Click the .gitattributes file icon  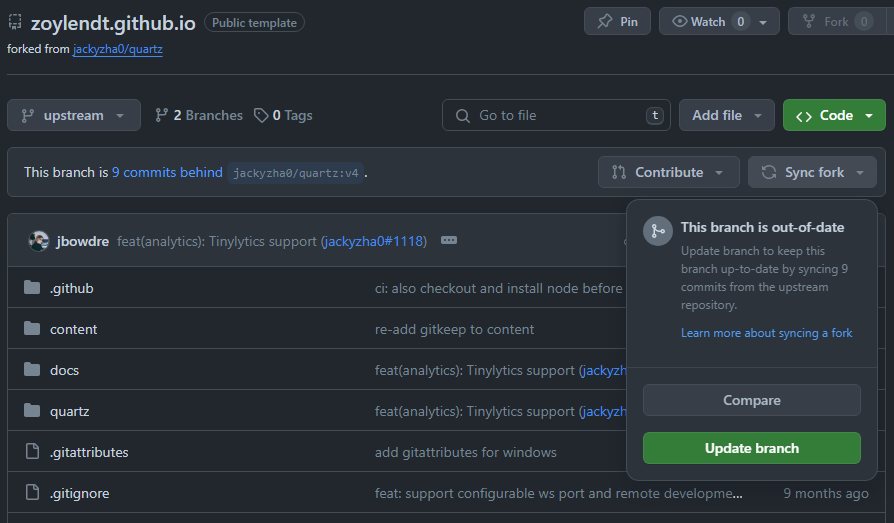tap(32, 452)
